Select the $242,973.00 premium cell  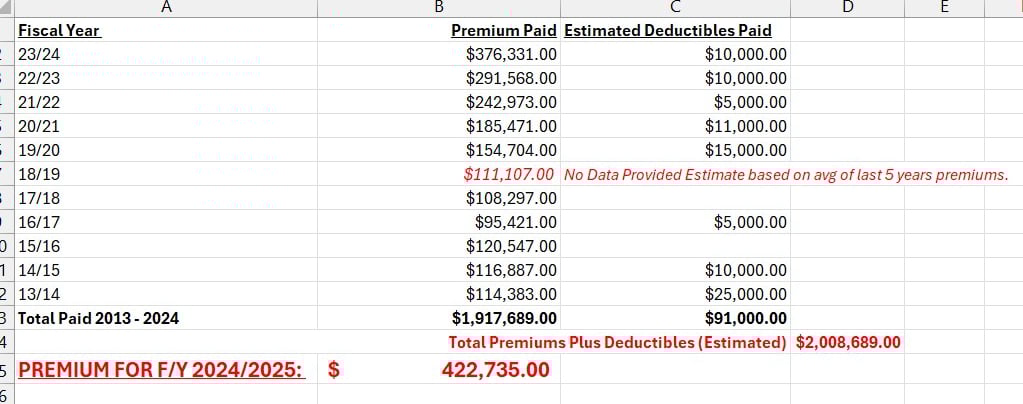(511, 102)
